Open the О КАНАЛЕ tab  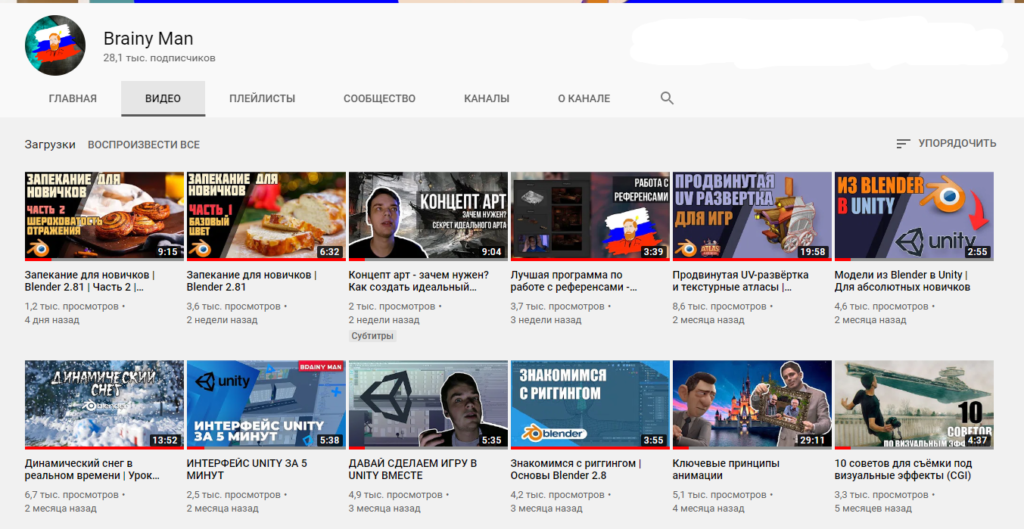click(584, 99)
